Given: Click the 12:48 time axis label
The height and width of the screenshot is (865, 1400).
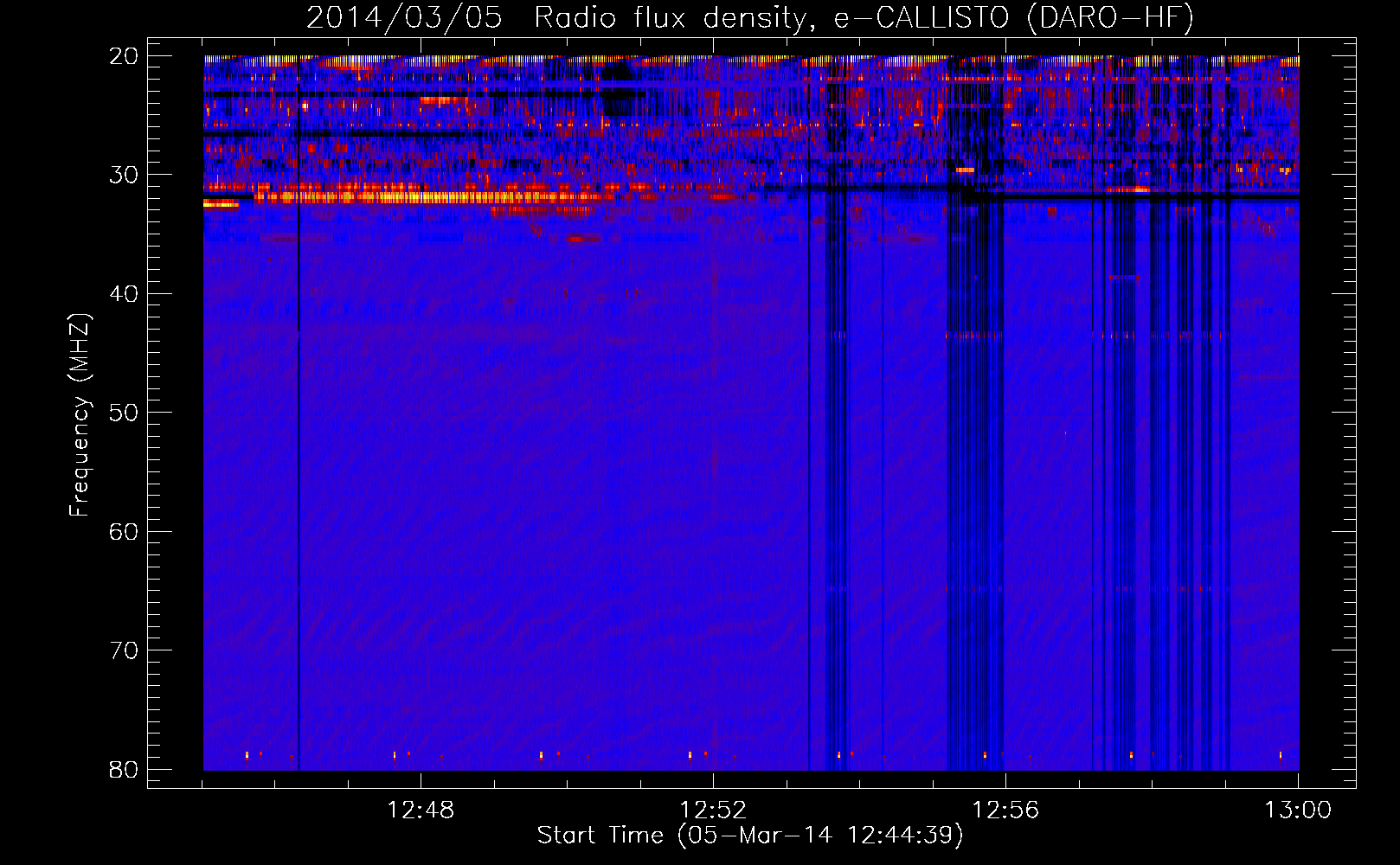Looking at the screenshot, I should click(421, 811).
